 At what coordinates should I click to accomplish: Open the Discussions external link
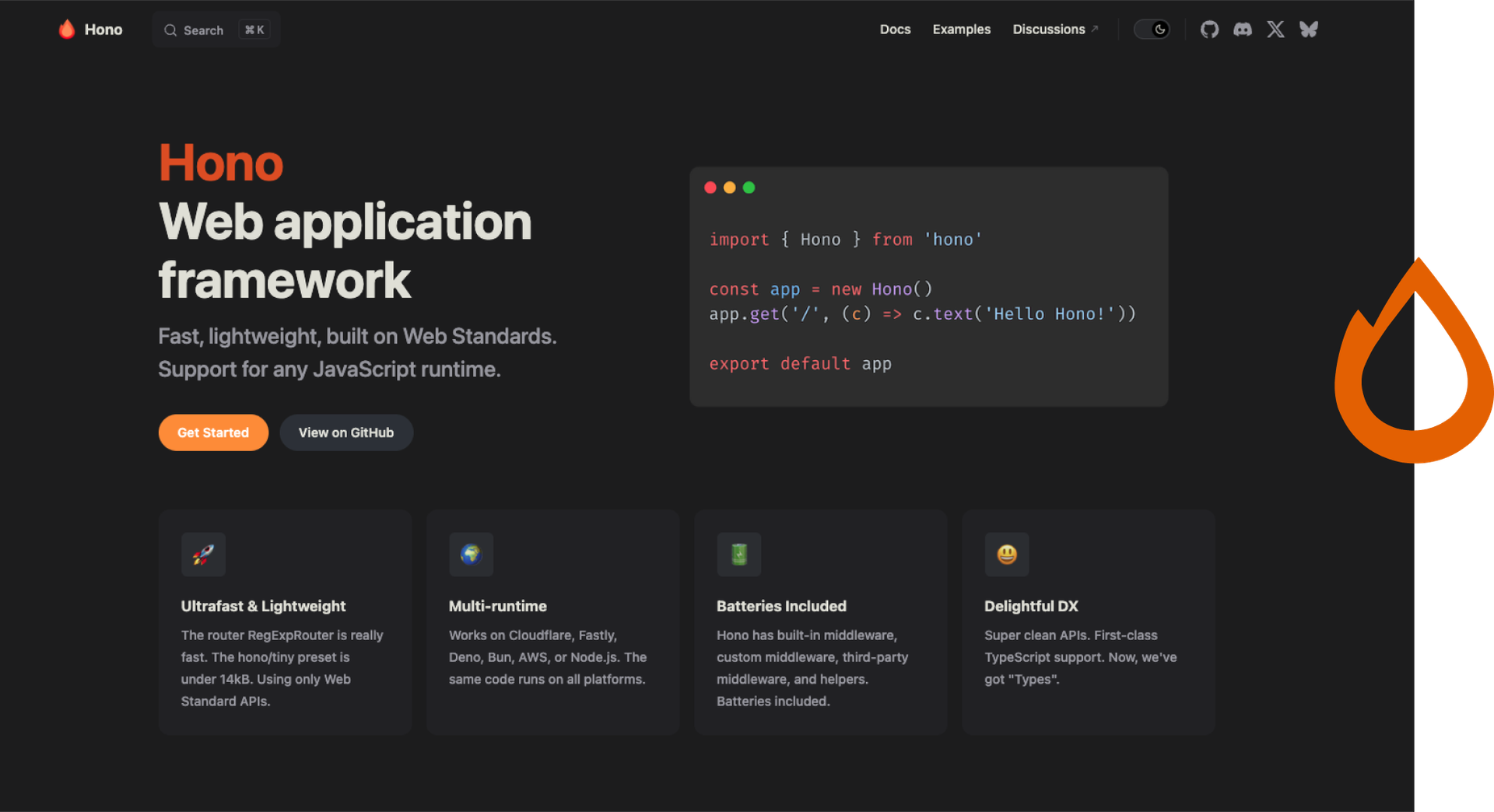(1055, 30)
